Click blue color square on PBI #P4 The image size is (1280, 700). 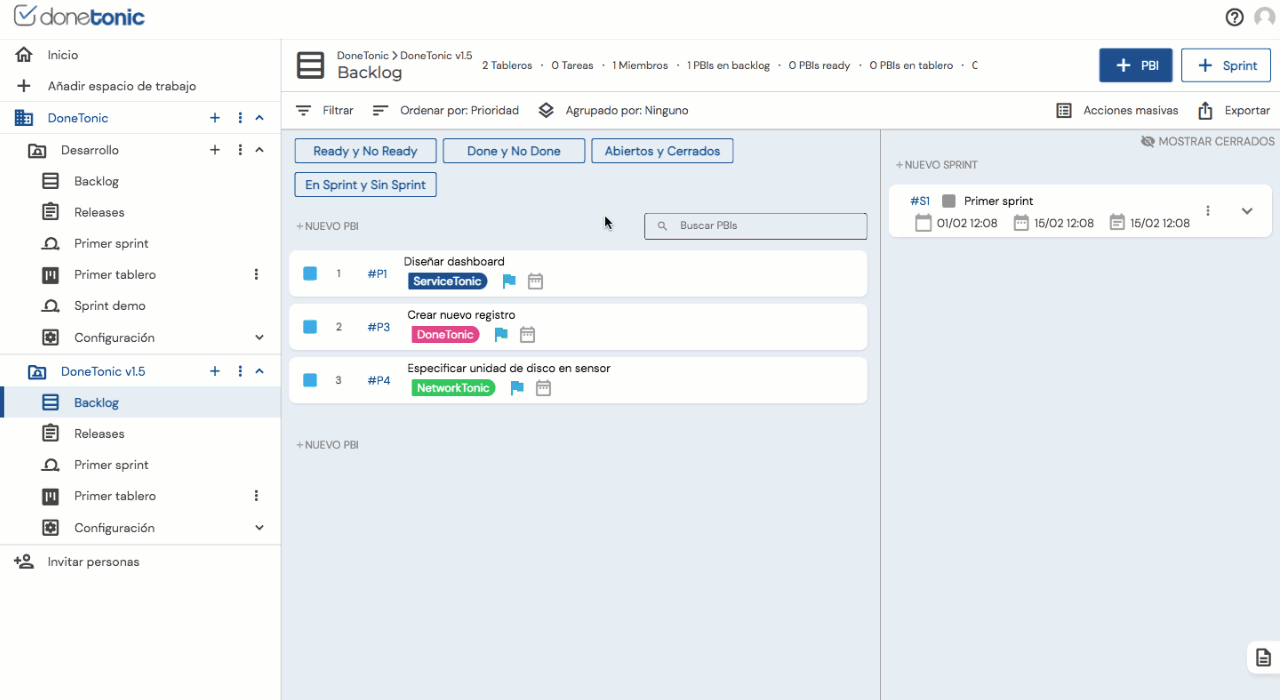310,380
